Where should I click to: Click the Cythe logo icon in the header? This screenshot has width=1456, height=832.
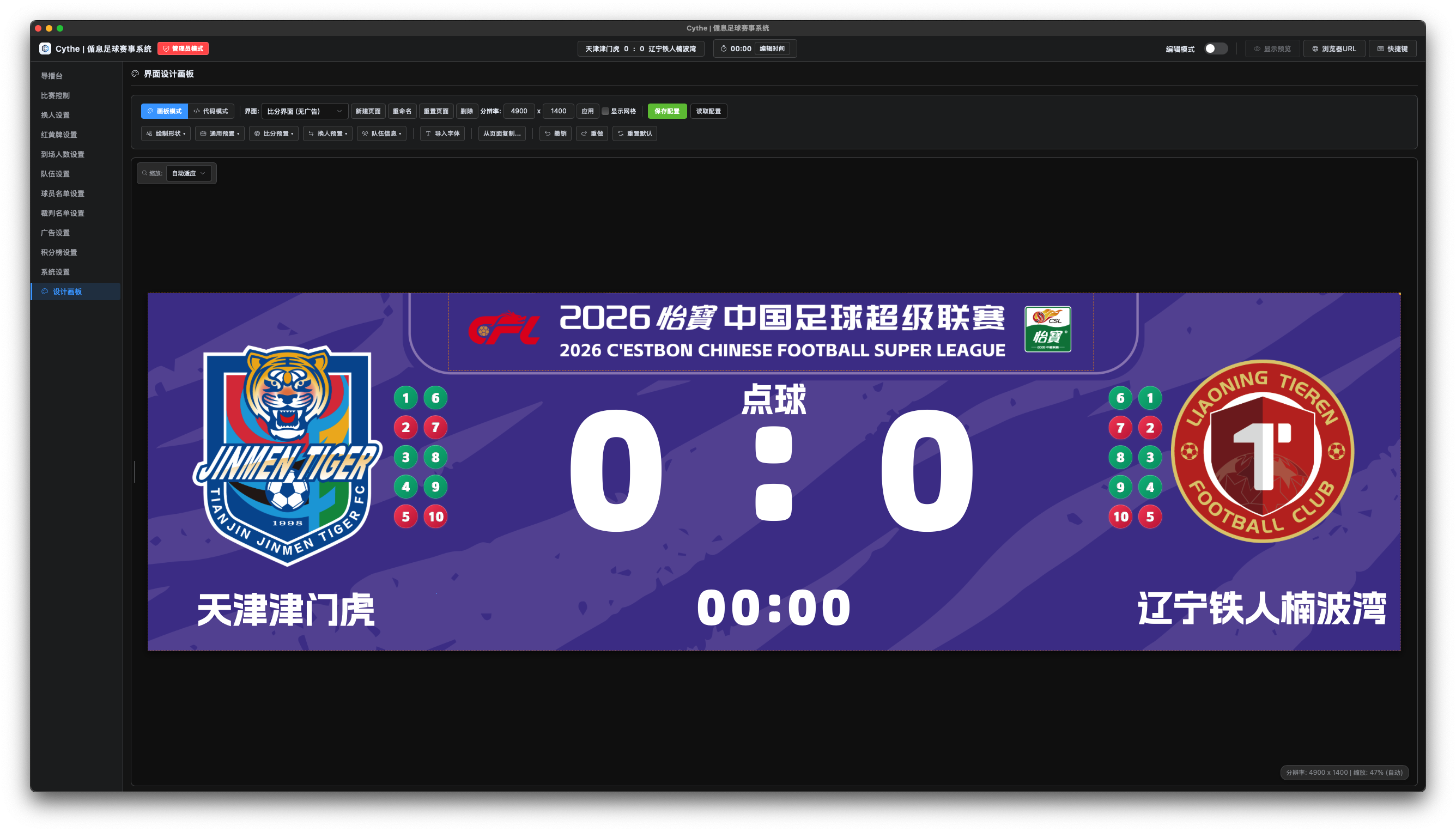click(45, 48)
